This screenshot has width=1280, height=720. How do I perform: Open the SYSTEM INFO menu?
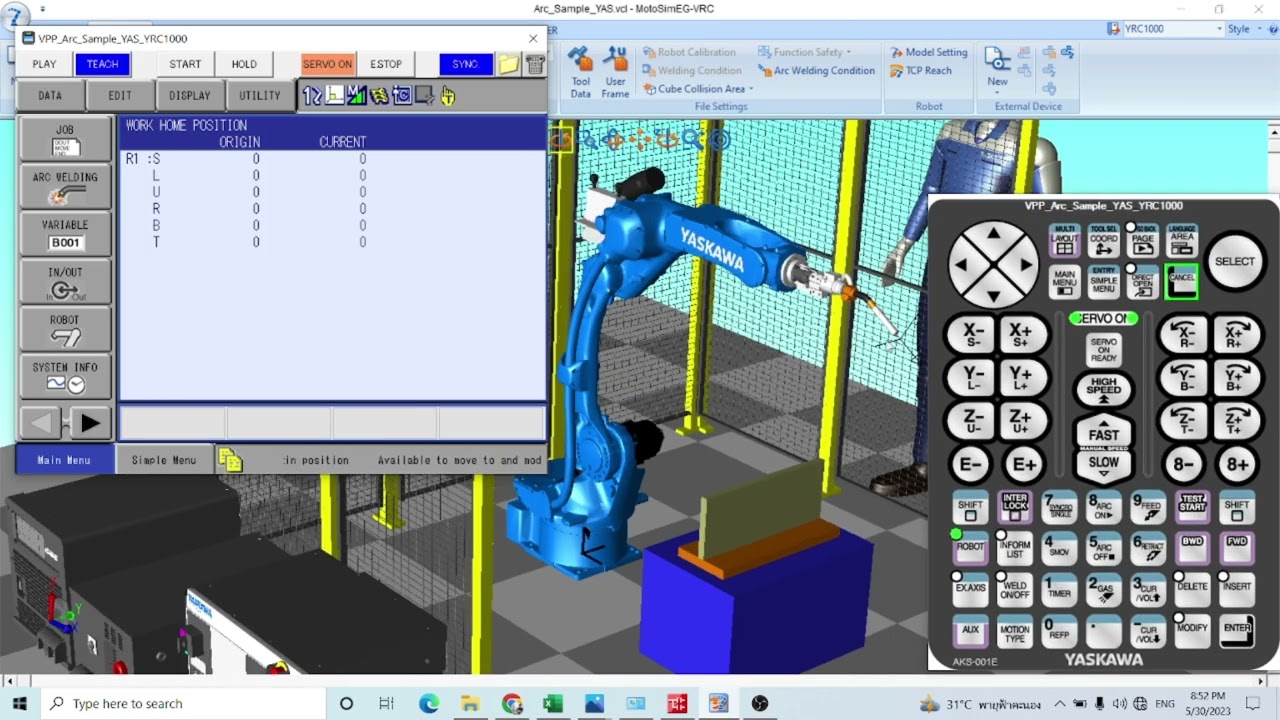(x=65, y=377)
